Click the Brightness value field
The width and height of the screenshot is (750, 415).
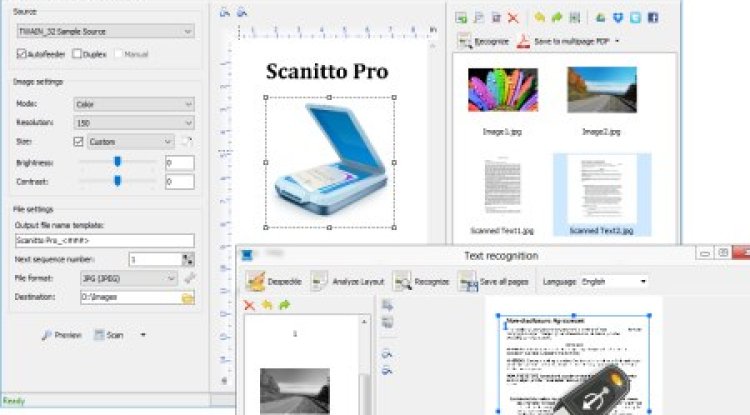pyautogui.click(x=180, y=163)
